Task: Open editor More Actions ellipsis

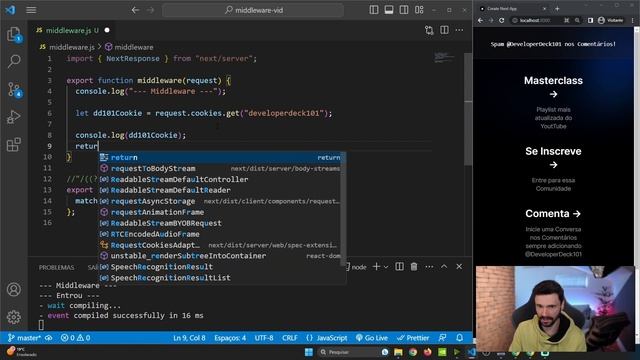Action: pos(459,30)
